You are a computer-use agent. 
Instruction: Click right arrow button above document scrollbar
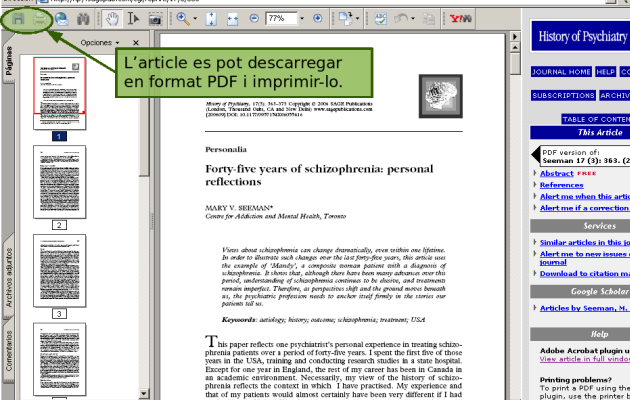(515, 37)
